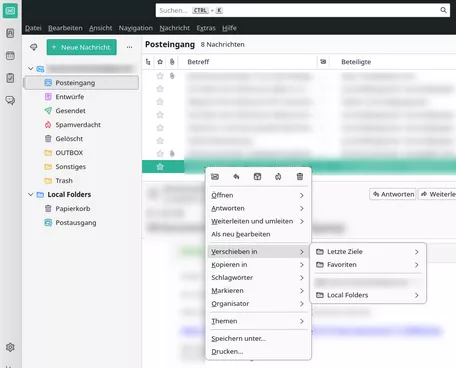Open the Mail space in the sidebar
Image resolution: width=456 pixels, height=368 pixels.
point(10,11)
